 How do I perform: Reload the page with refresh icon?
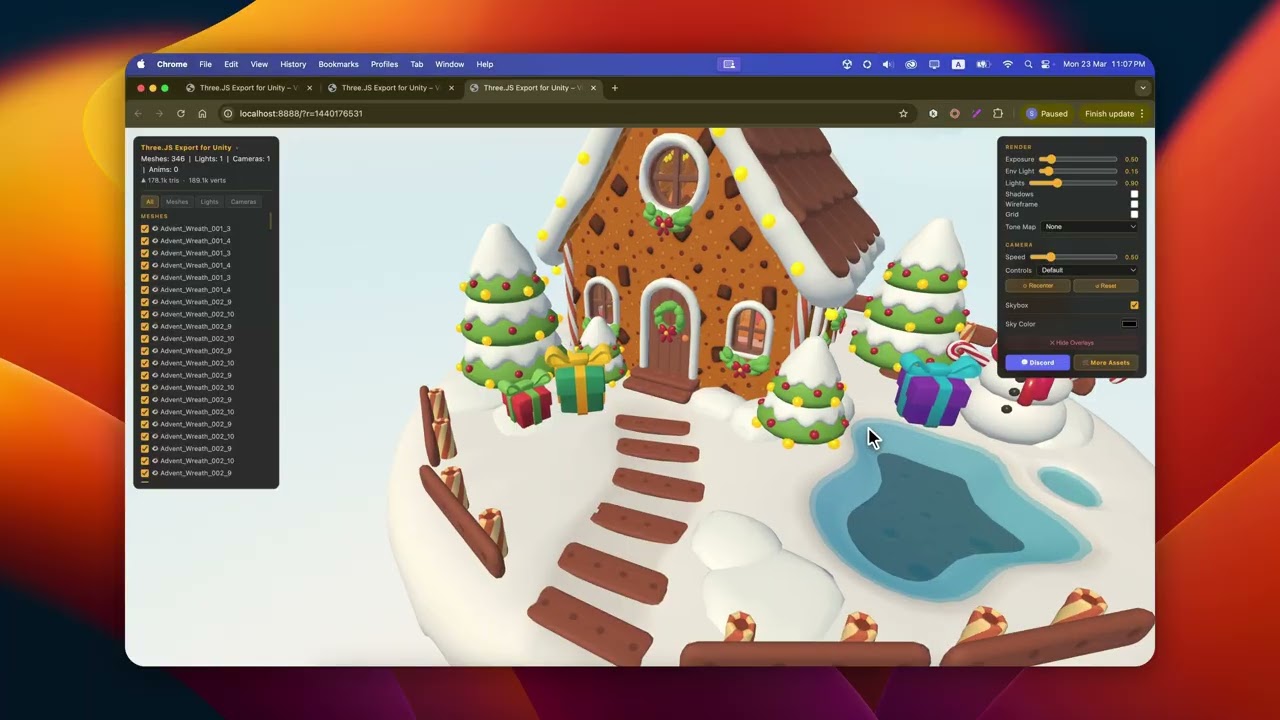tap(181, 114)
